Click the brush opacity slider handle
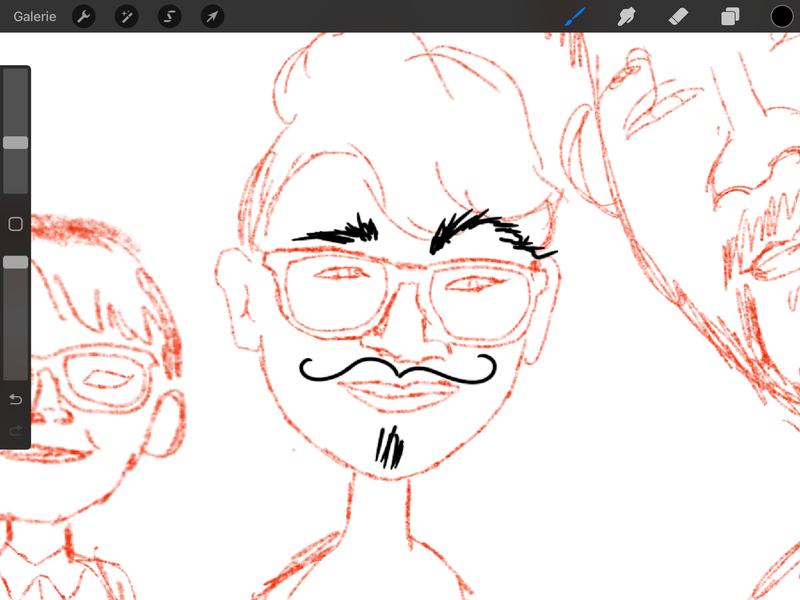Screen dimensions: 800x600 coord(15,262)
